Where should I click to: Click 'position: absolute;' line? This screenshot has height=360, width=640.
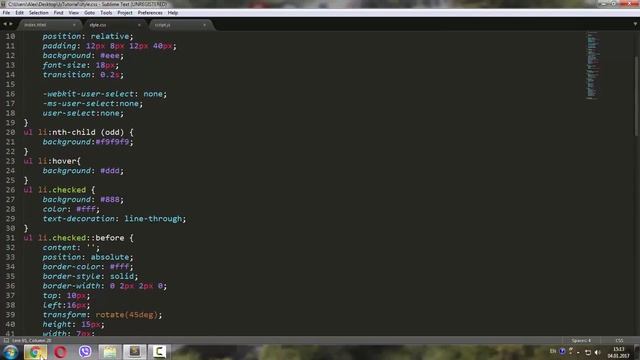(88, 257)
